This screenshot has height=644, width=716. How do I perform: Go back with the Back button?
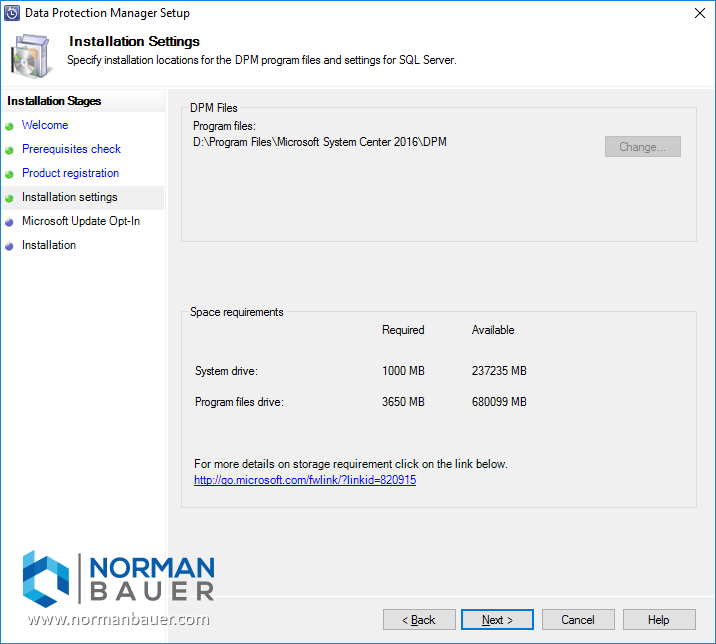[419, 619]
